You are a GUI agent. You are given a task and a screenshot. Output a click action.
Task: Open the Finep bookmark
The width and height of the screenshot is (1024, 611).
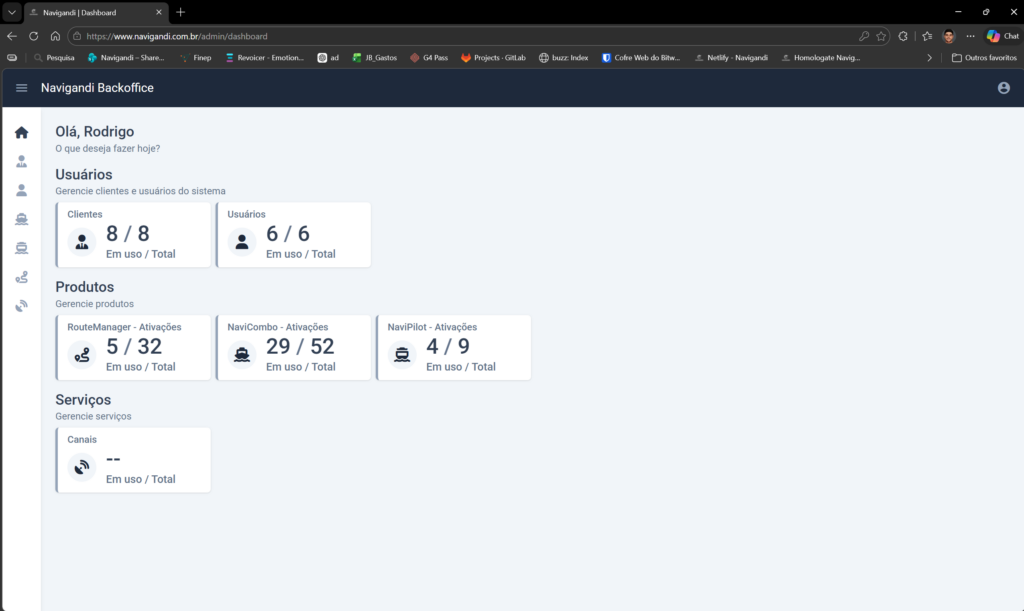195,58
